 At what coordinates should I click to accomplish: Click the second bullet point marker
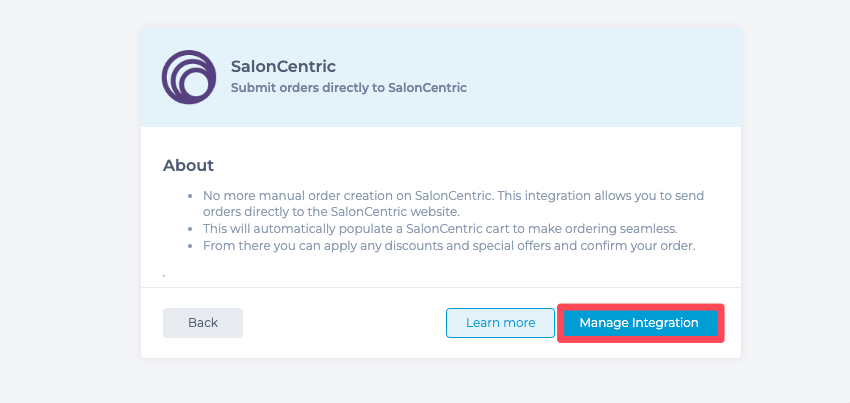pyautogui.click(x=190, y=229)
